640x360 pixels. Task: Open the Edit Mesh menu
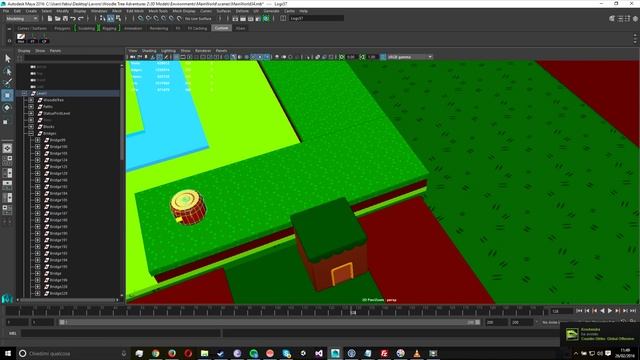pos(135,11)
